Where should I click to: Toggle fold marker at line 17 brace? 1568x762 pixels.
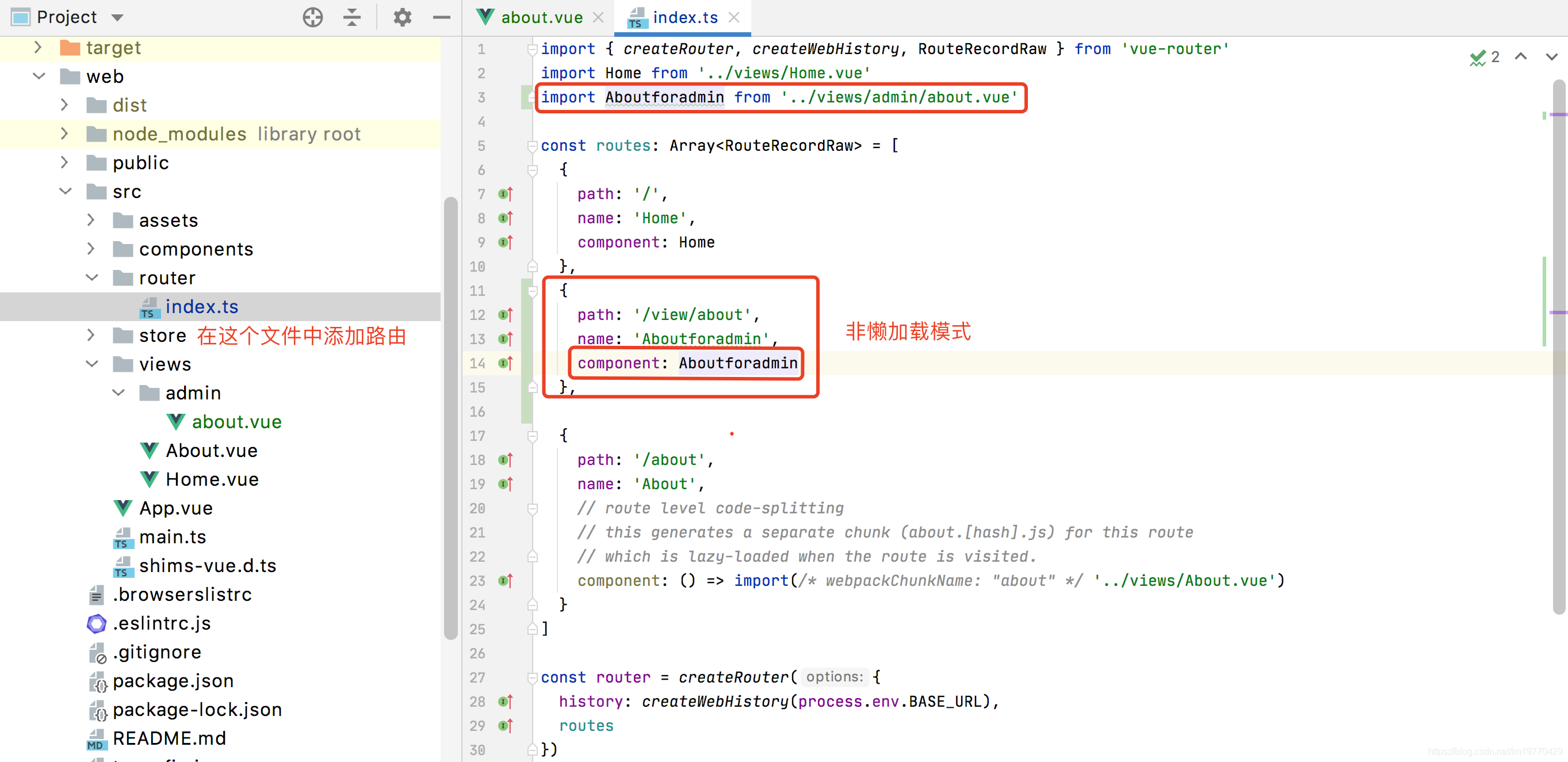[x=533, y=436]
